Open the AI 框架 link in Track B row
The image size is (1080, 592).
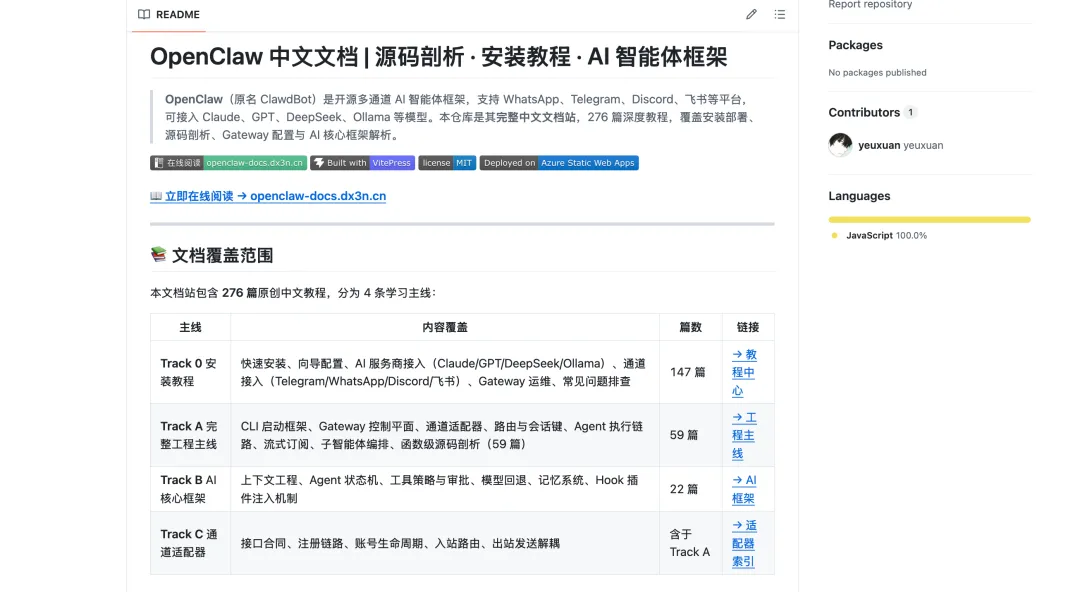(744, 489)
